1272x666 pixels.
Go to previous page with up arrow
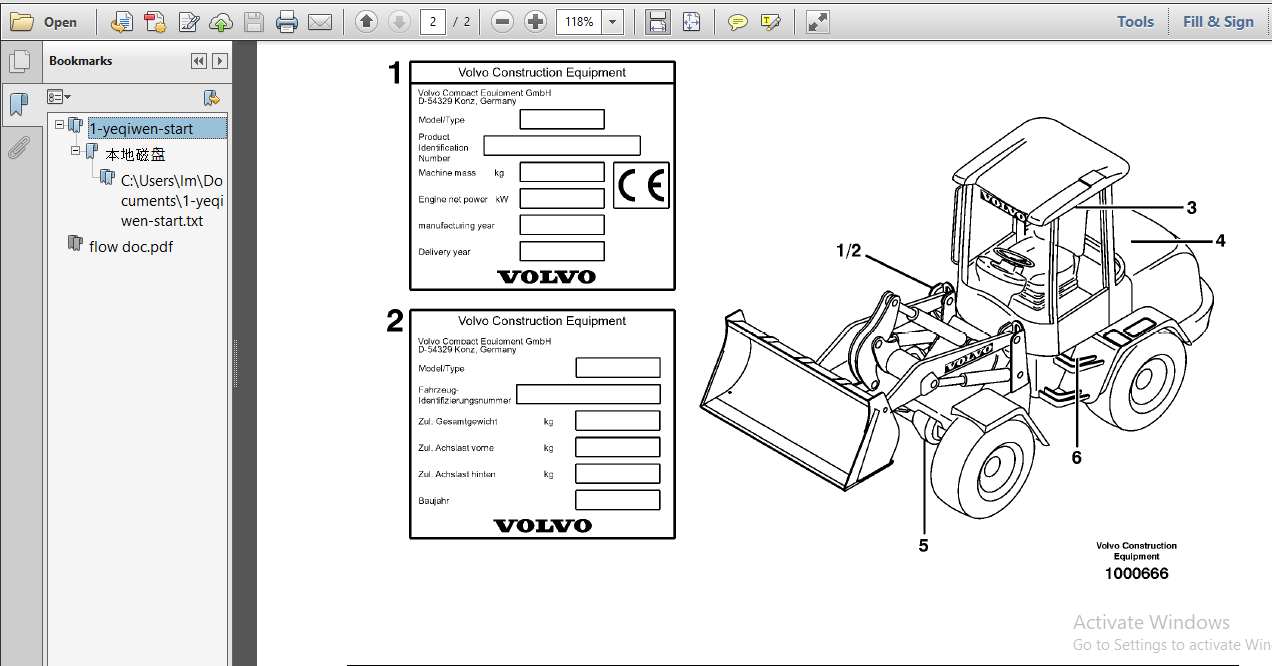pos(366,22)
